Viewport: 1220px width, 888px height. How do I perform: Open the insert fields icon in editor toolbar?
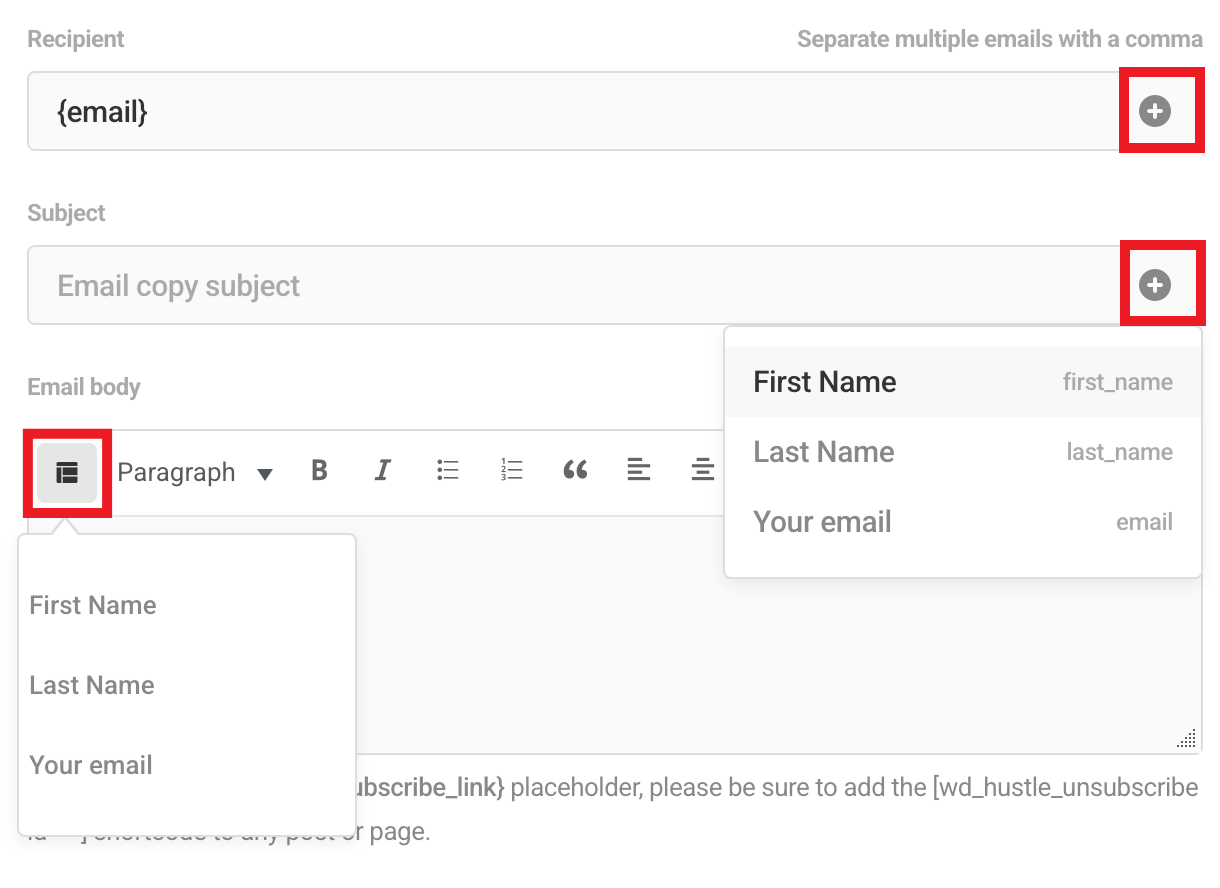(67, 473)
